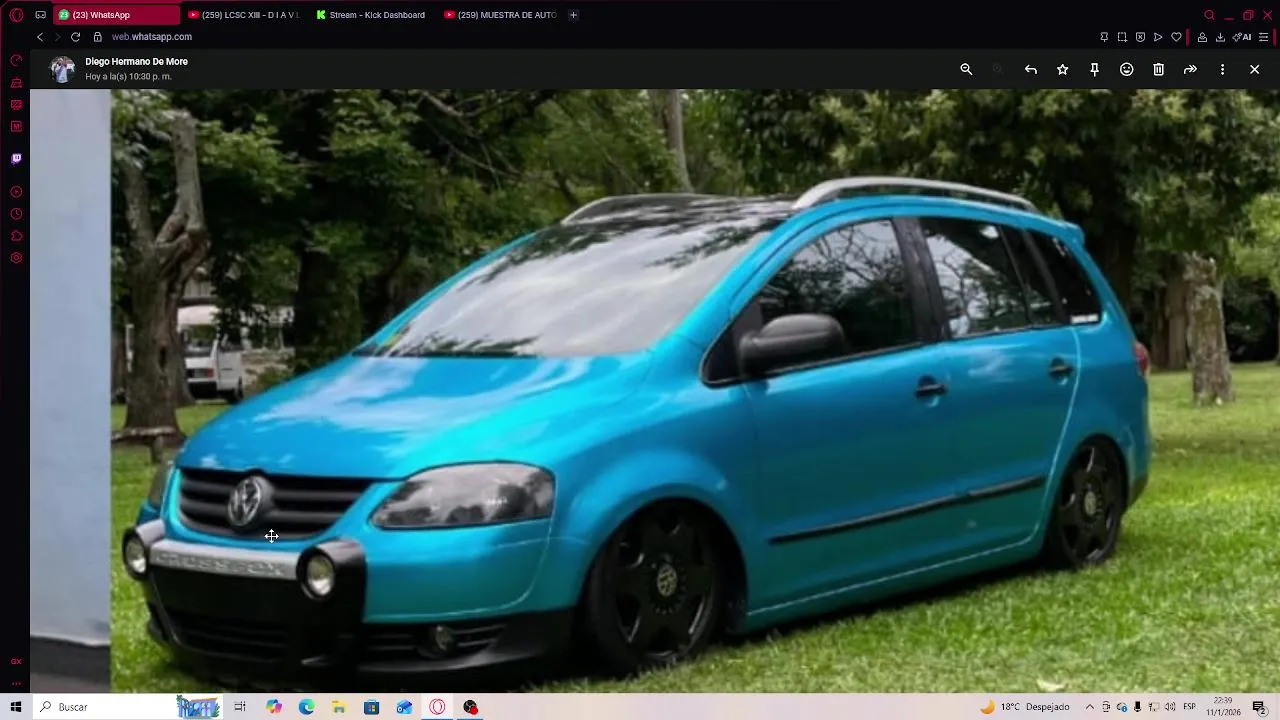The height and width of the screenshot is (720, 1280).
Task: Zoom out of the WhatsApp photo
Action: point(966,69)
